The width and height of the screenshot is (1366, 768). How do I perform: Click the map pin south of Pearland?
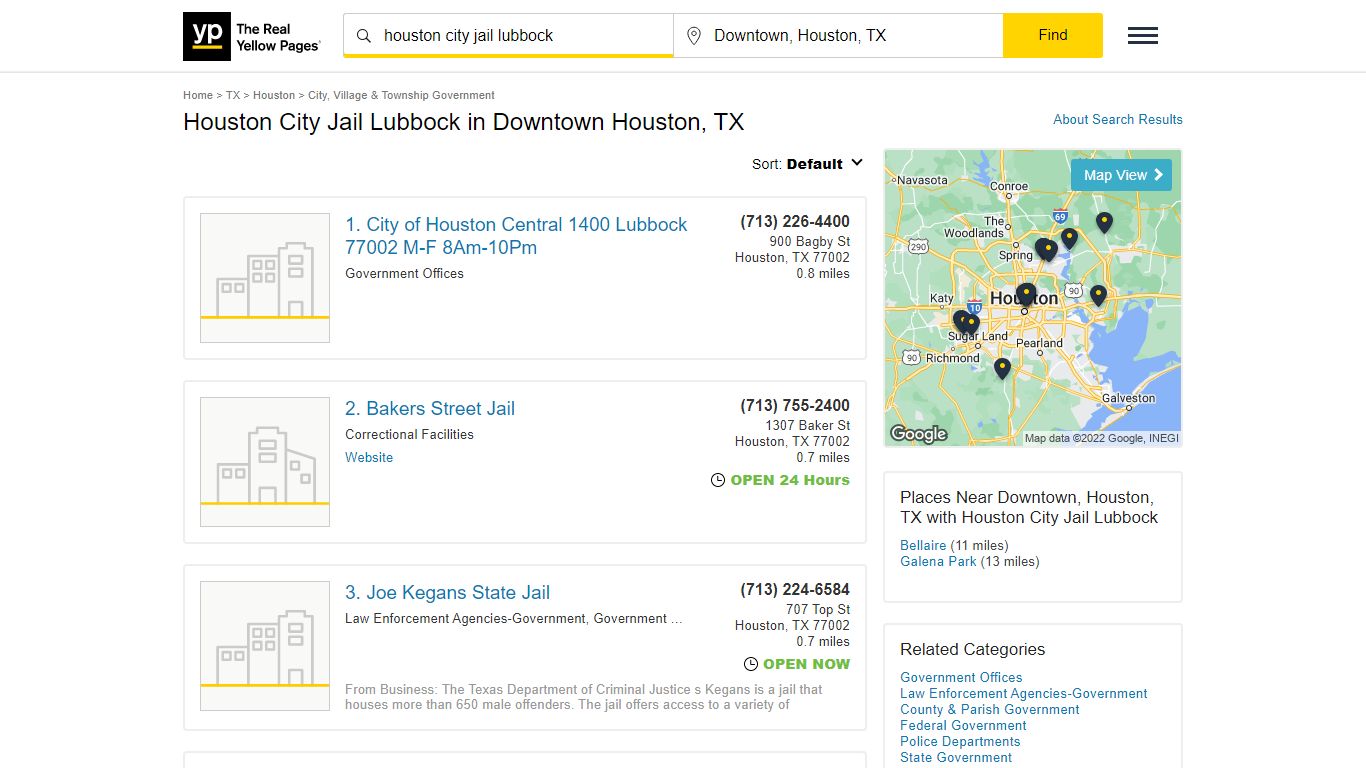coord(1002,369)
